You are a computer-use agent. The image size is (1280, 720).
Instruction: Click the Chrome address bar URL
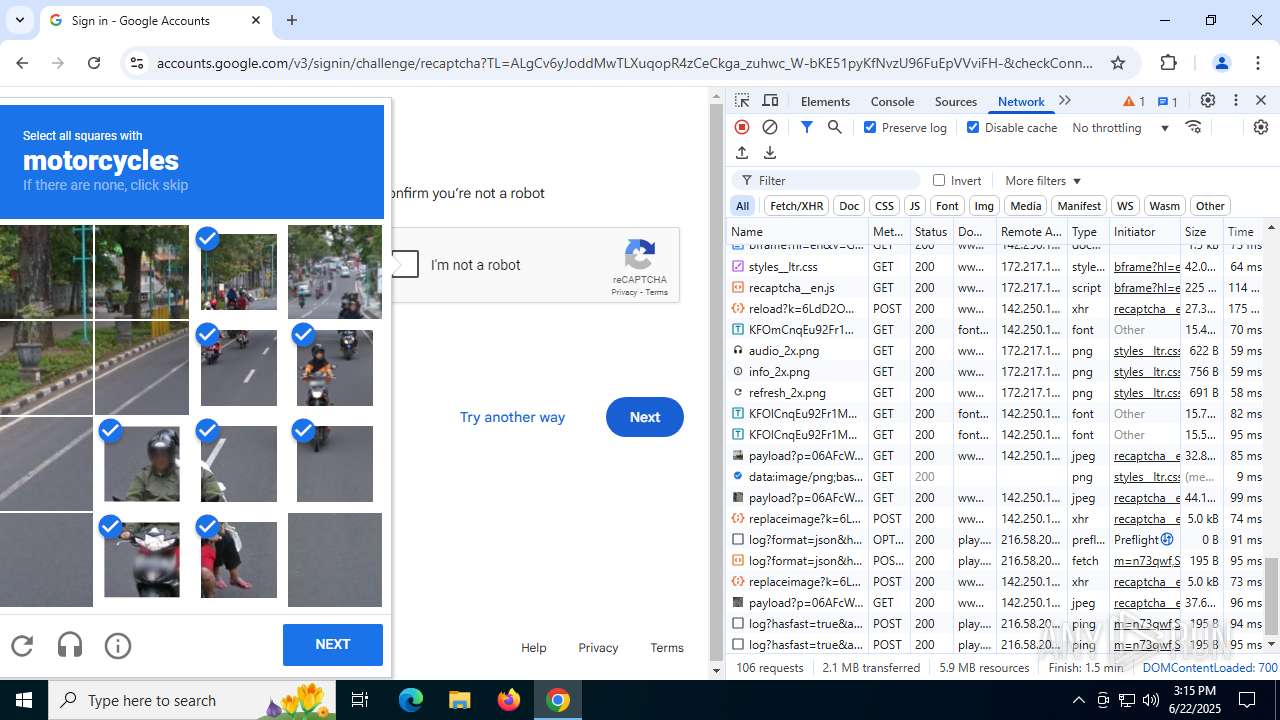pos(625,63)
